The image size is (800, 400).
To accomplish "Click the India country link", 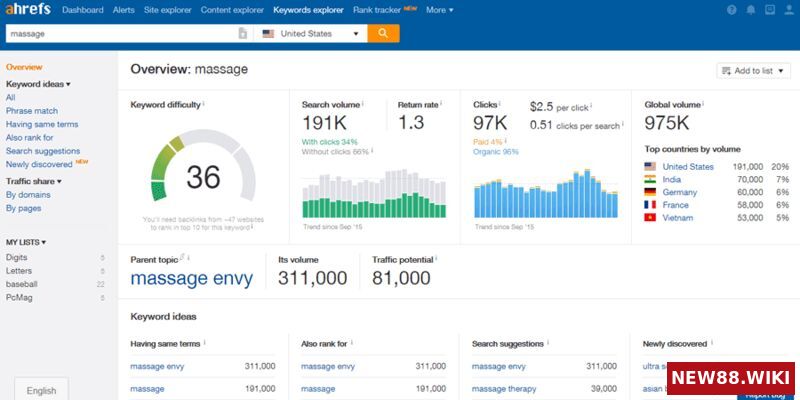I will [x=671, y=180].
